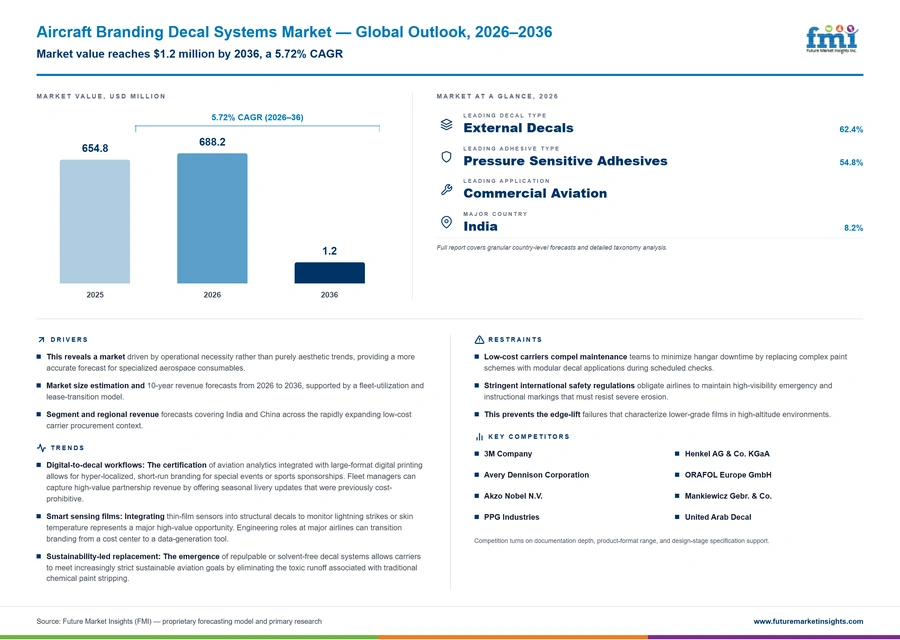Click the '2025' axis label
This screenshot has width=900, height=640.
pyautogui.click(x=95, y=295)
